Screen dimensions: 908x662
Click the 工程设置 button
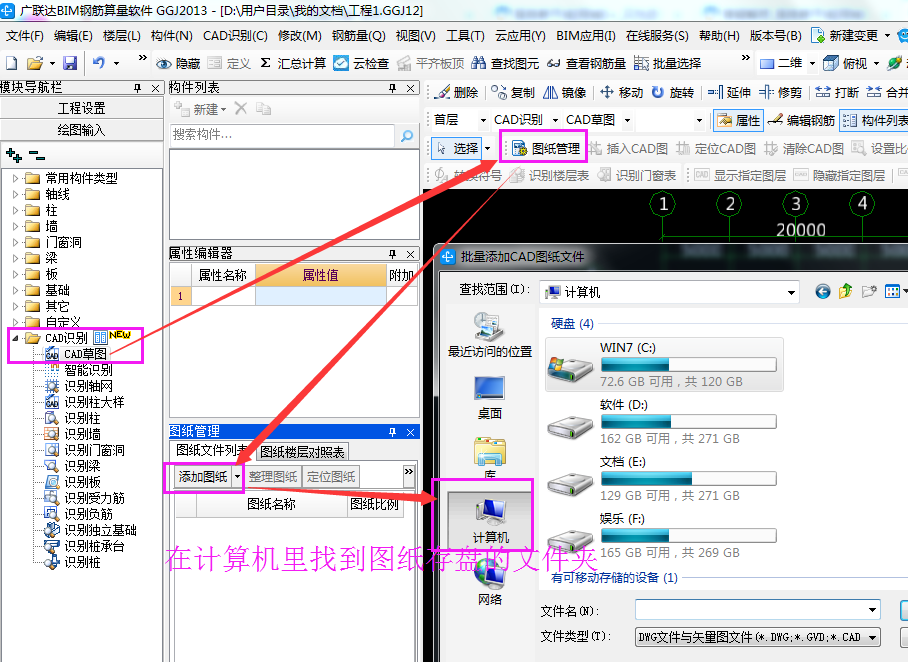pos(82,108)
